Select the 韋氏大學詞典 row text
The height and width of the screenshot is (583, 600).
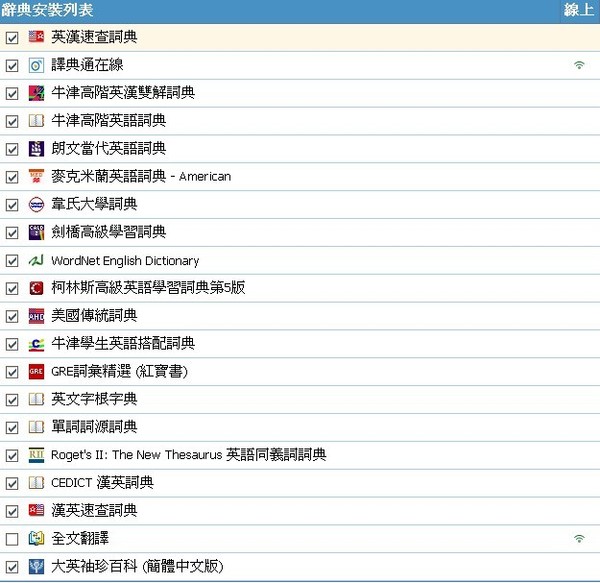[x=94, y=204]
